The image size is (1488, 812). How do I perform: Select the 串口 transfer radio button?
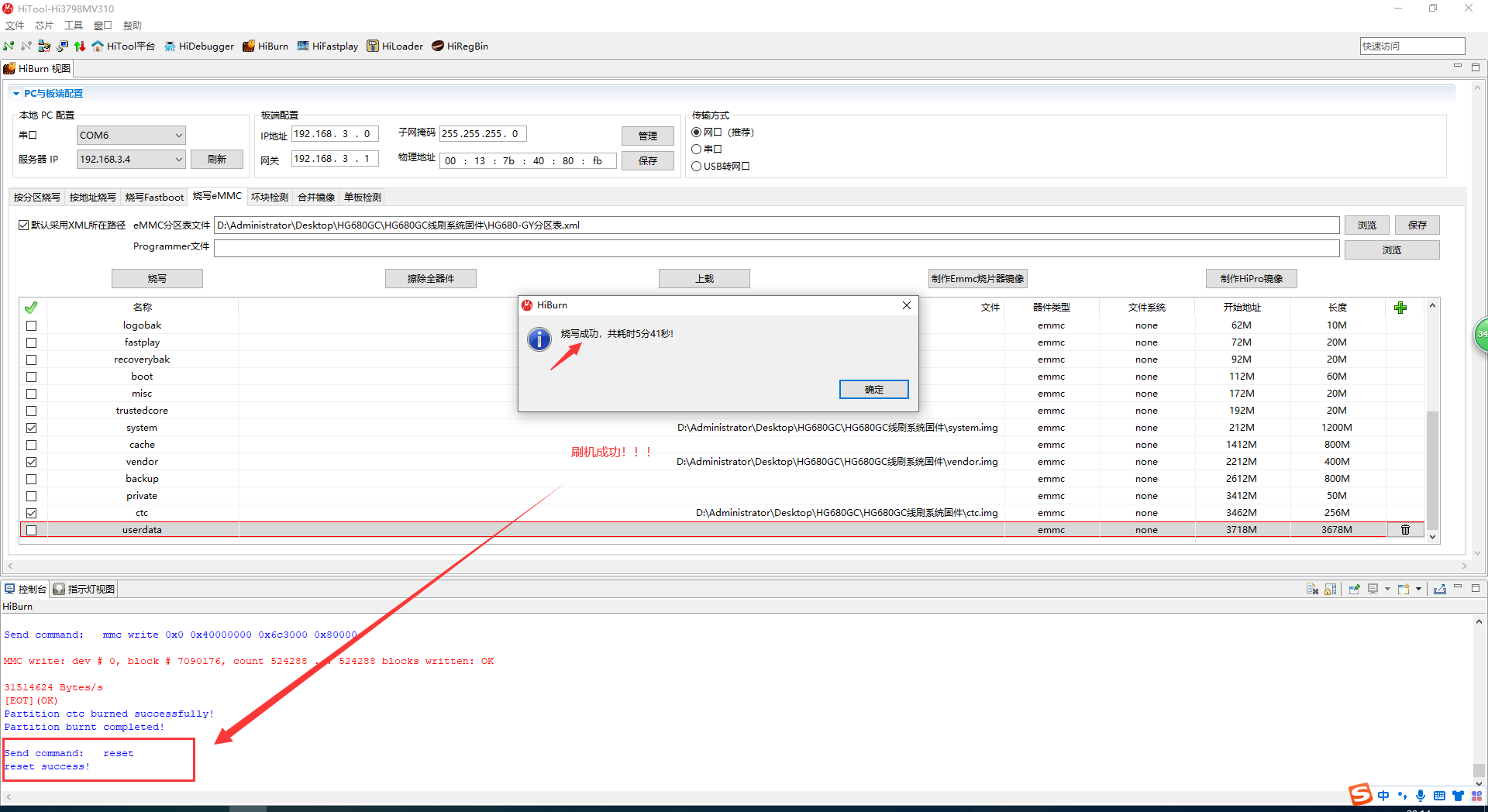click(697, 150)
